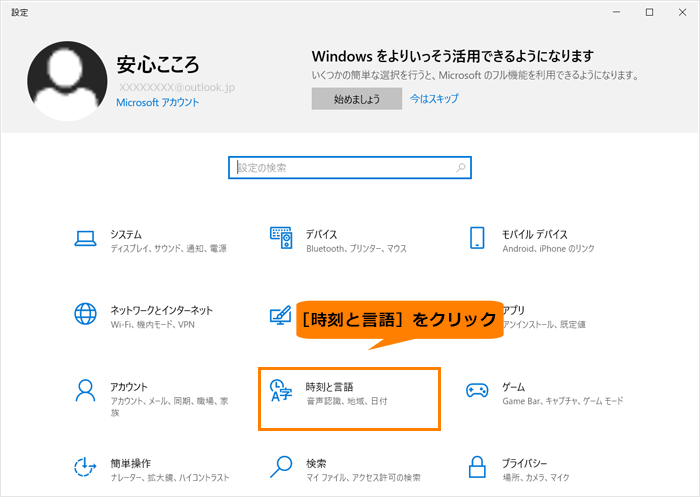This screenshot has height=497, width=700.
Task: Select the Mobile devices phone icon
Action: 477,238
